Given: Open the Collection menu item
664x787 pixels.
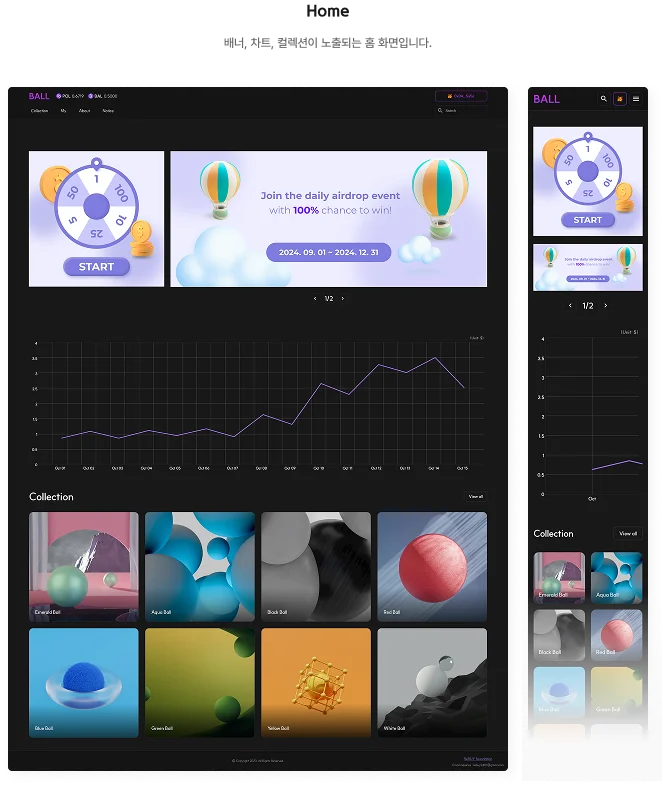Looking at the screenshot, I should 39,111.
